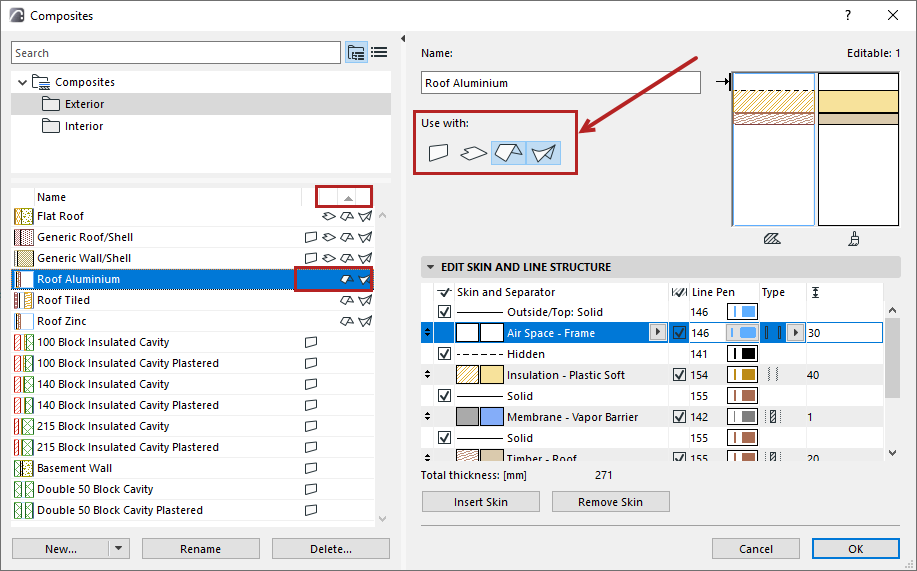Toggle Hidden separator line checkbox
This screenshot has width=917, height=571.
[x=444, y=354]
